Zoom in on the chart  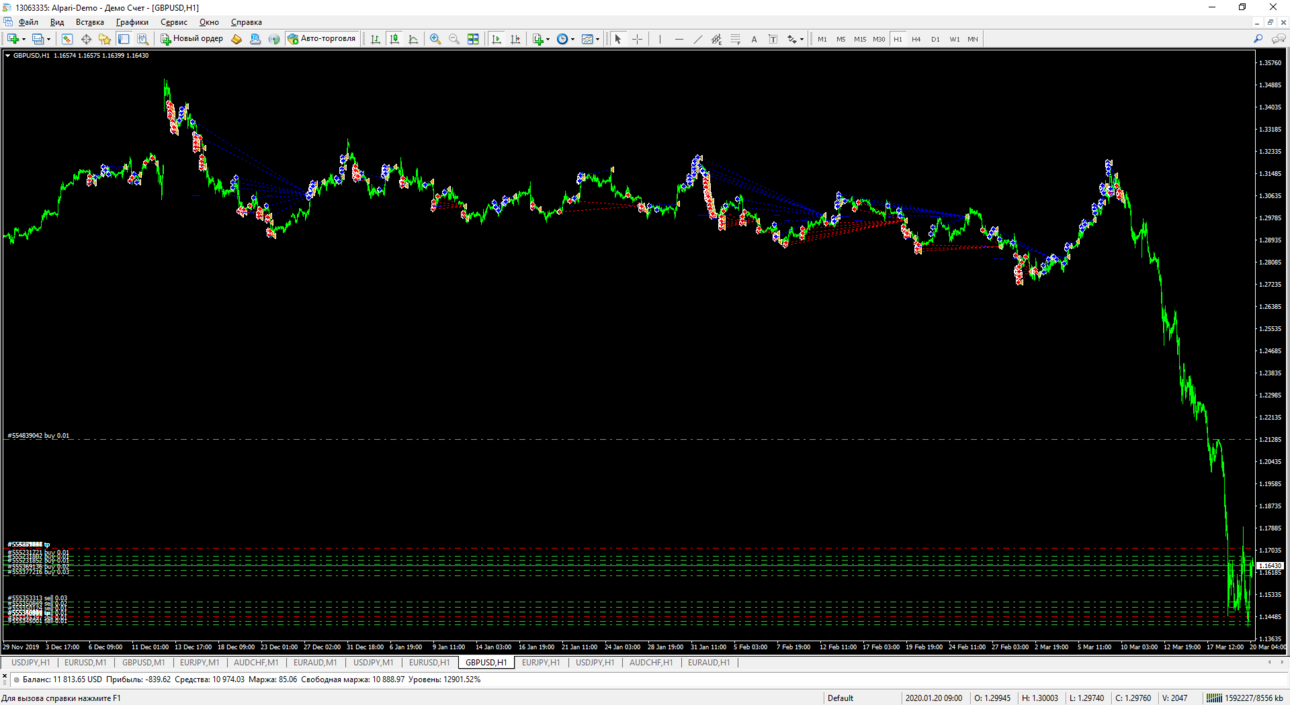[x=435, y=39]
